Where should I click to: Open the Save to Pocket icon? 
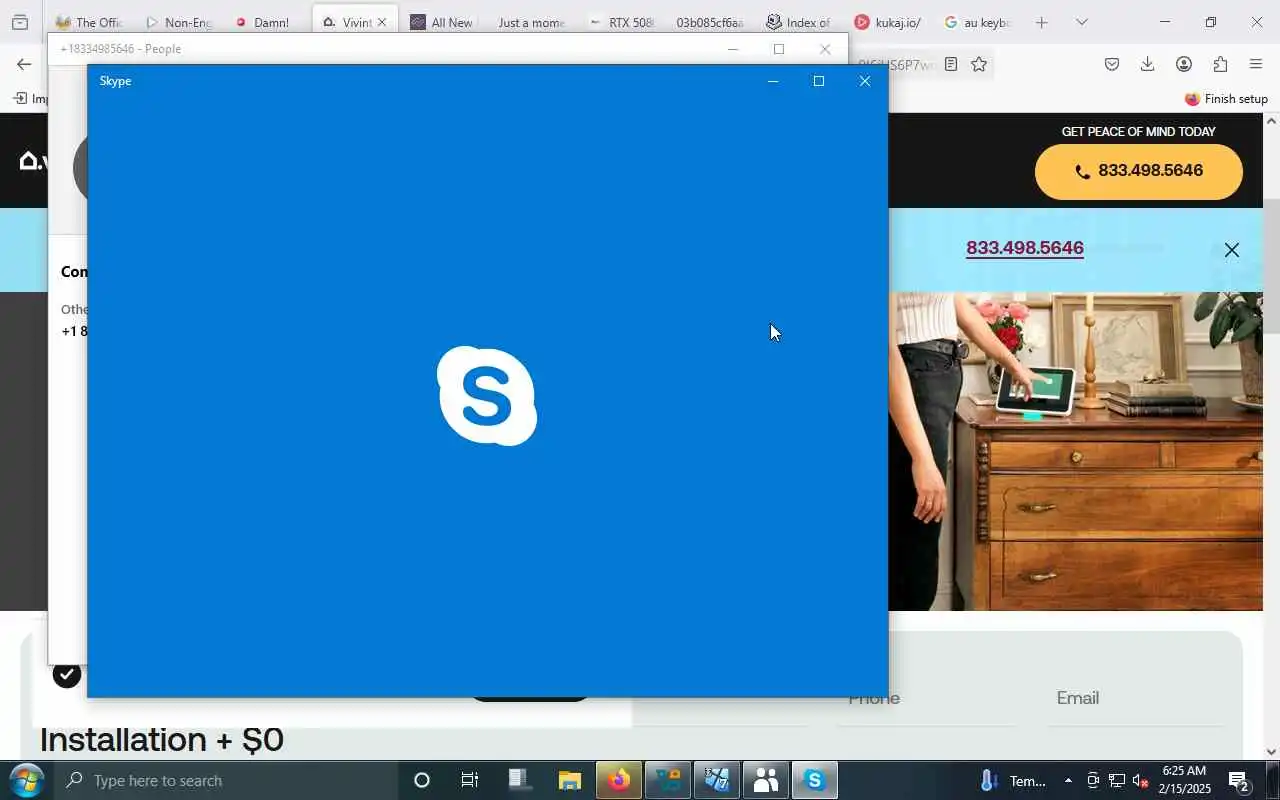point(1112,64)
